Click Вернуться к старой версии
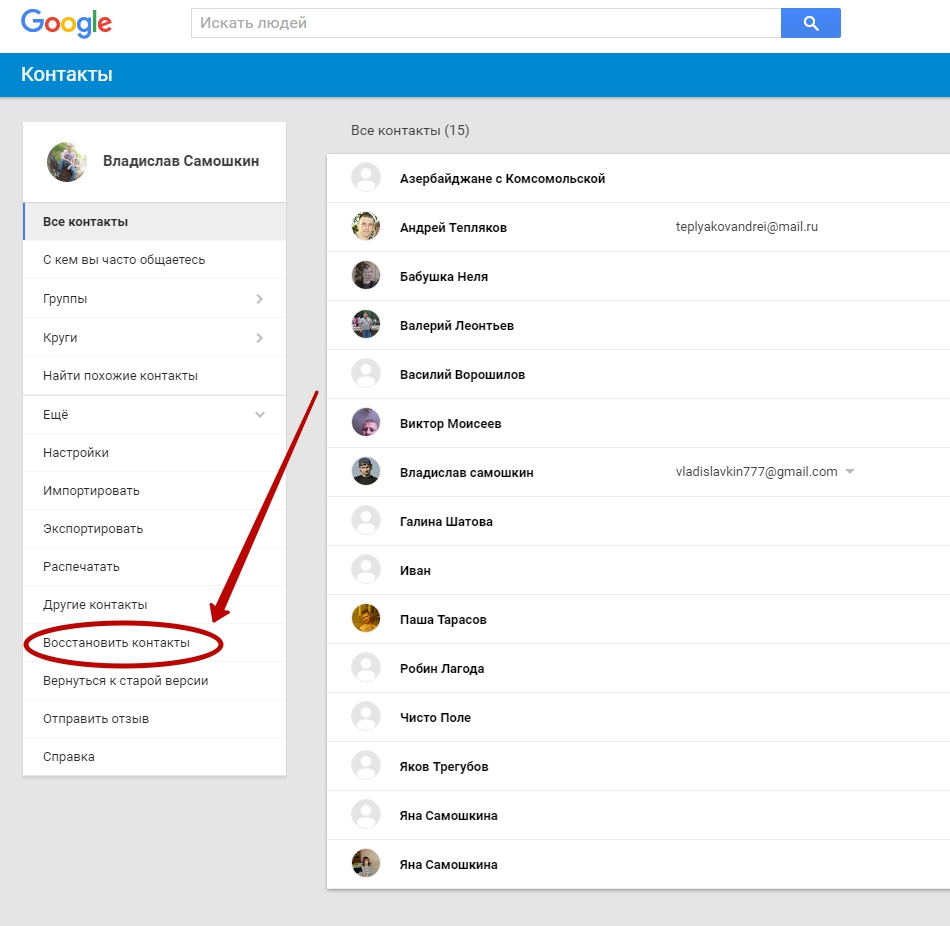The width and height of the screenshot is (950, 926). [x=154, y=681]
